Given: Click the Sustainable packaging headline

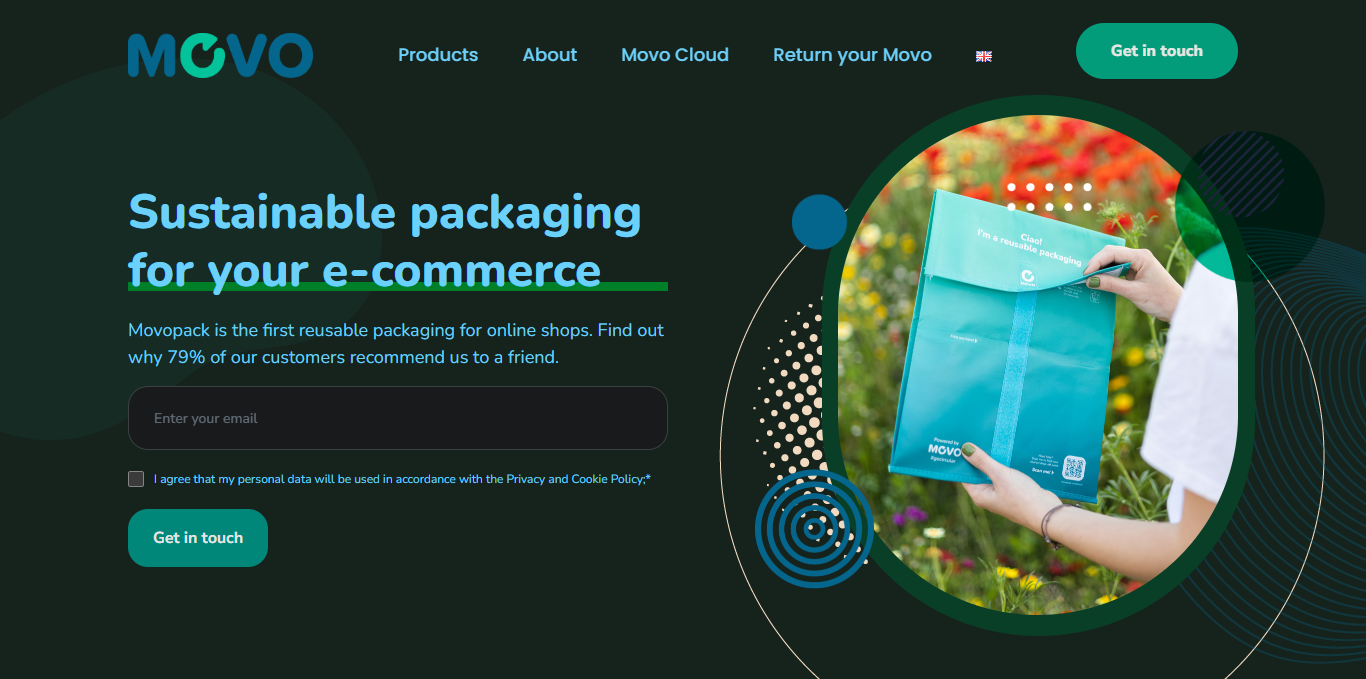Looking at the screenshot, I should [x=385, y=241].
